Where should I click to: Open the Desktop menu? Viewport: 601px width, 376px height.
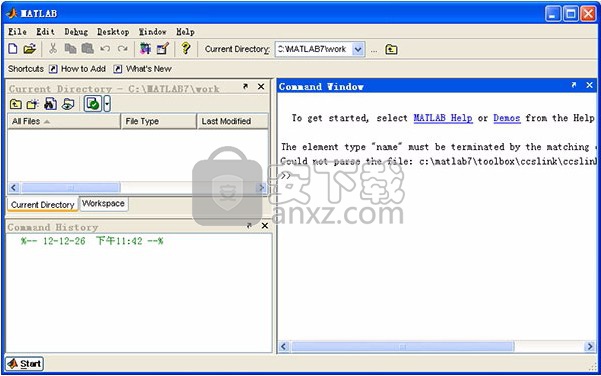point(113,32)
